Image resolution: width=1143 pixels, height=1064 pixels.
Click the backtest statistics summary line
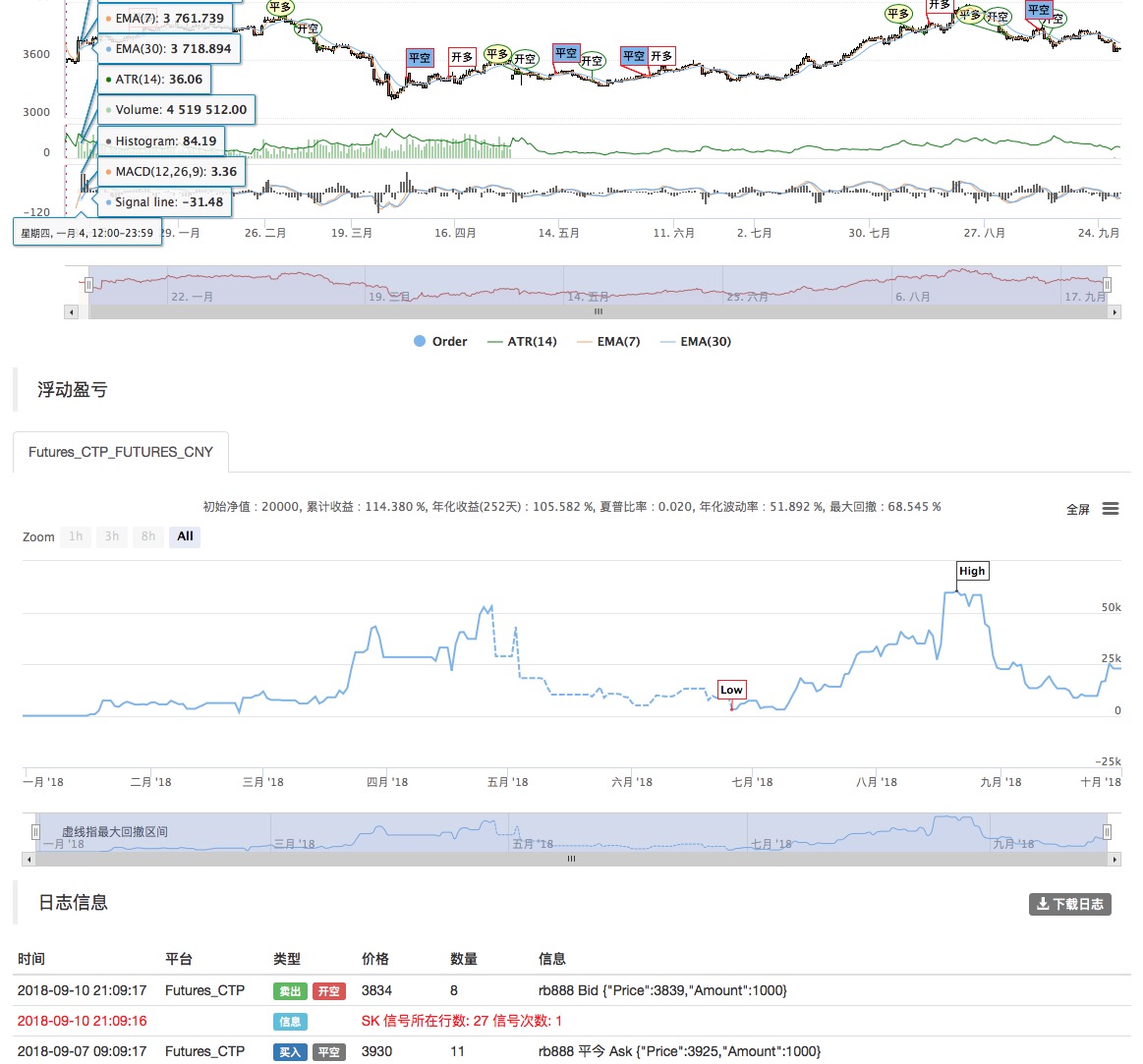pos(572,507)
